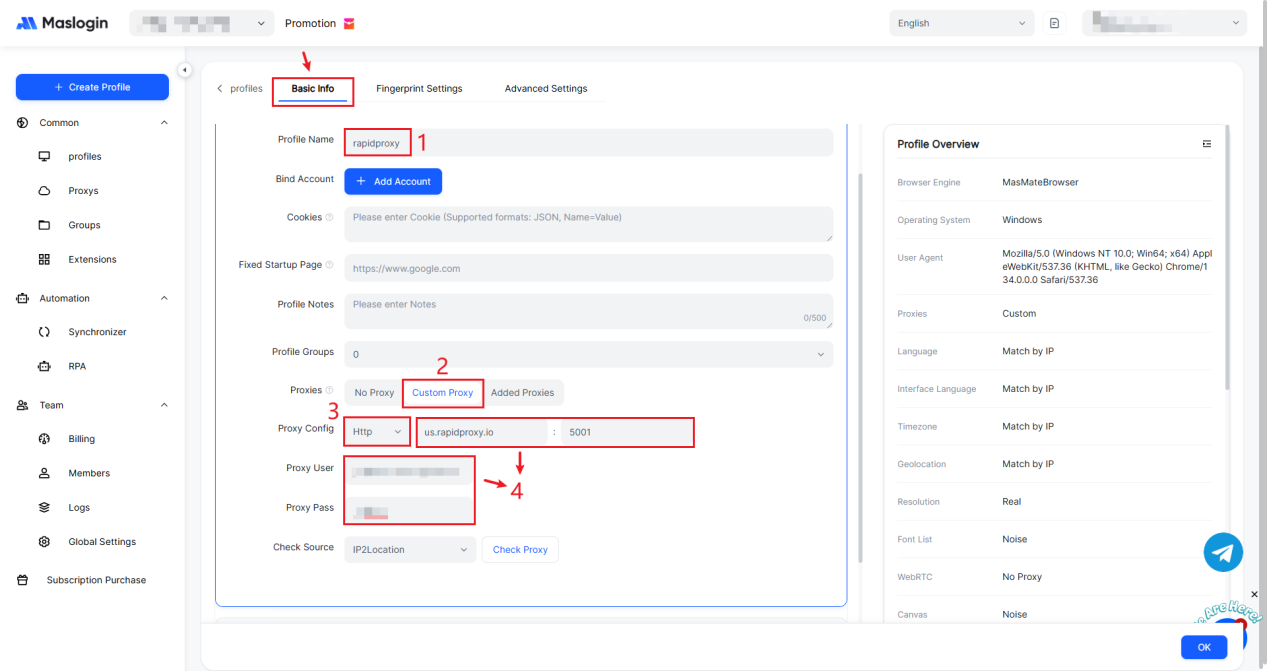Choose the Added Proxies option
1267x671 pixels.
tap(522, 393)
